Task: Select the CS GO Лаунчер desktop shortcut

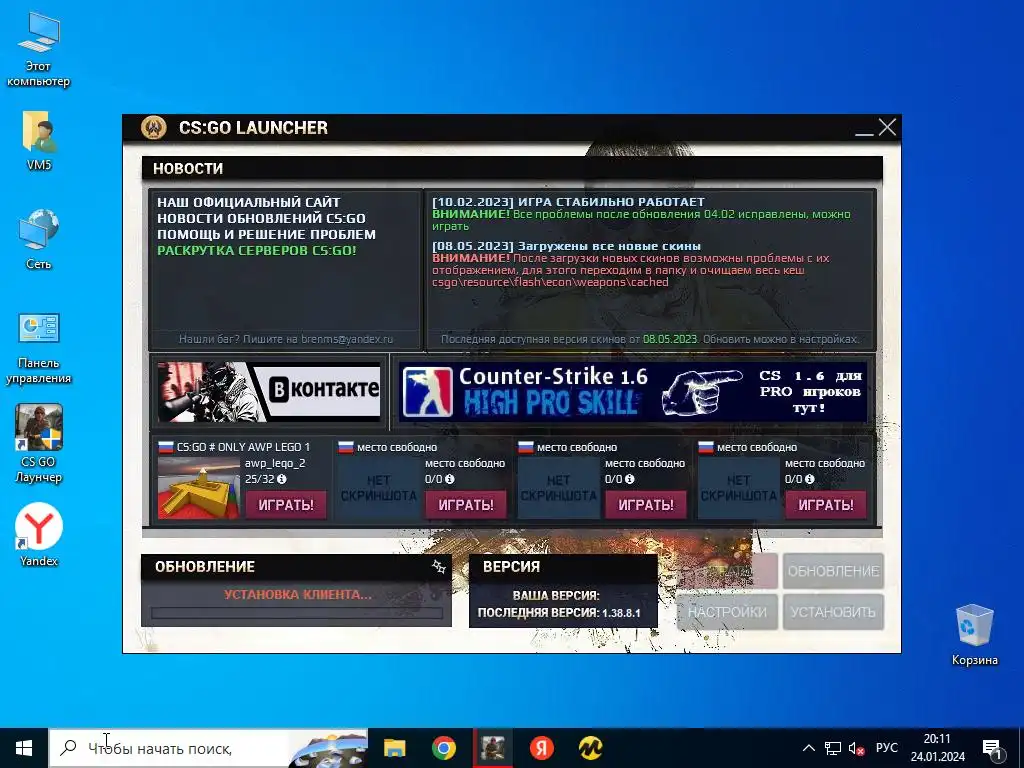Action: 39,443
